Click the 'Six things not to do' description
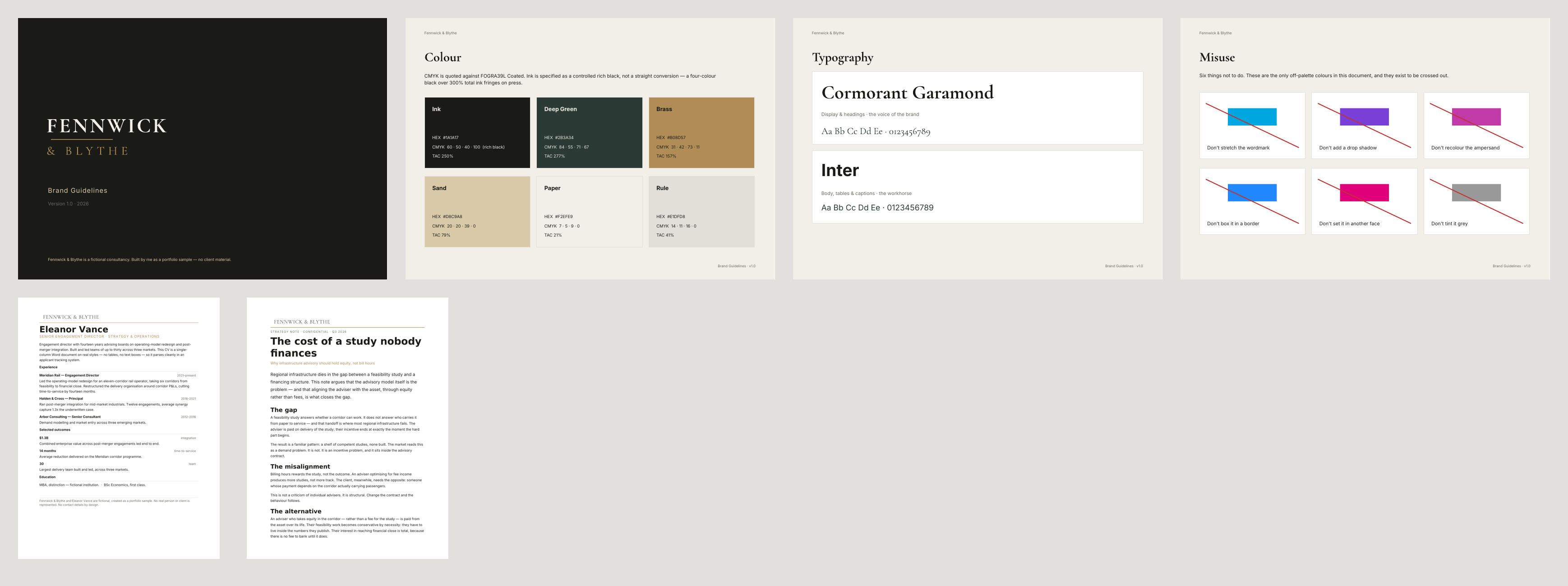Viewport: 1568px width, 586px height. pyautogui.click(x=1324, y=75)
